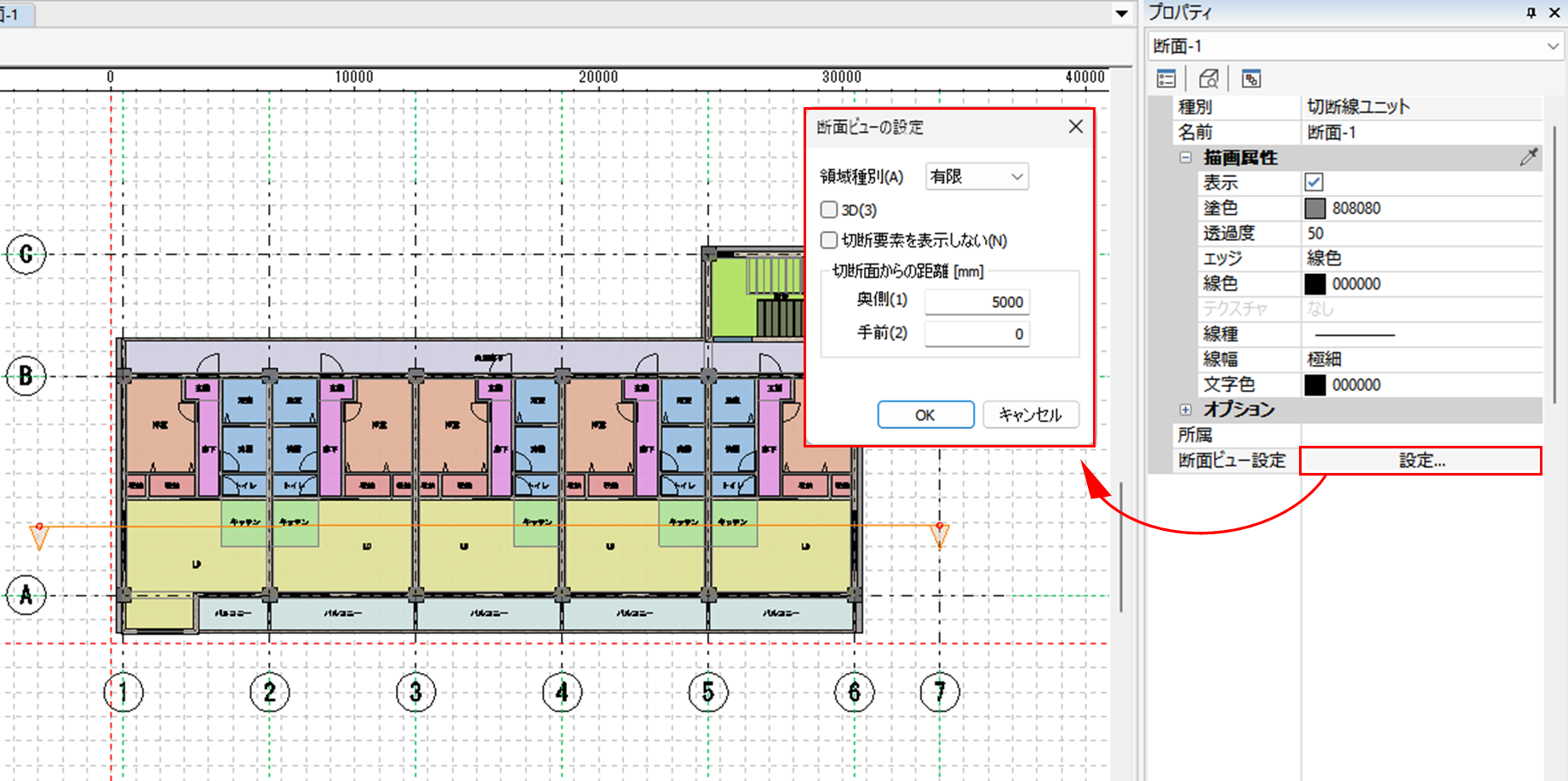The height and width of the screenshot is (781, 1568).
Task: Click the property search icon
Action: point(1208,79)
